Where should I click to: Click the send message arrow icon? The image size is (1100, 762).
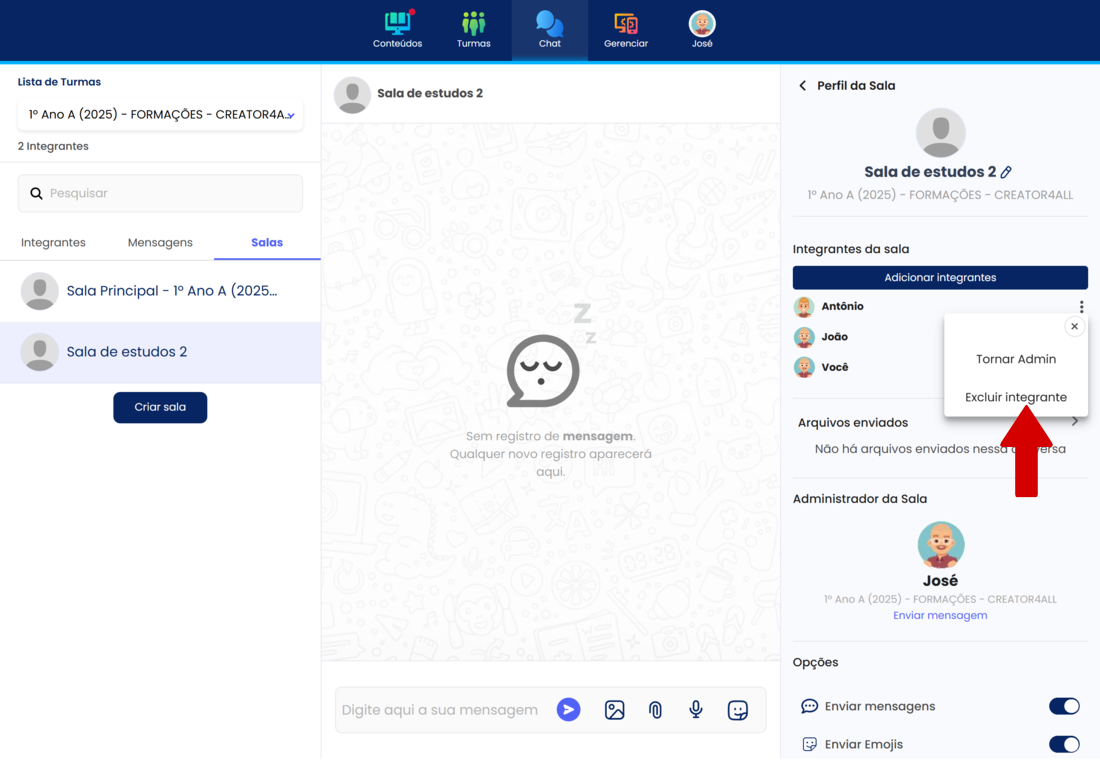(x=568, y=710)
